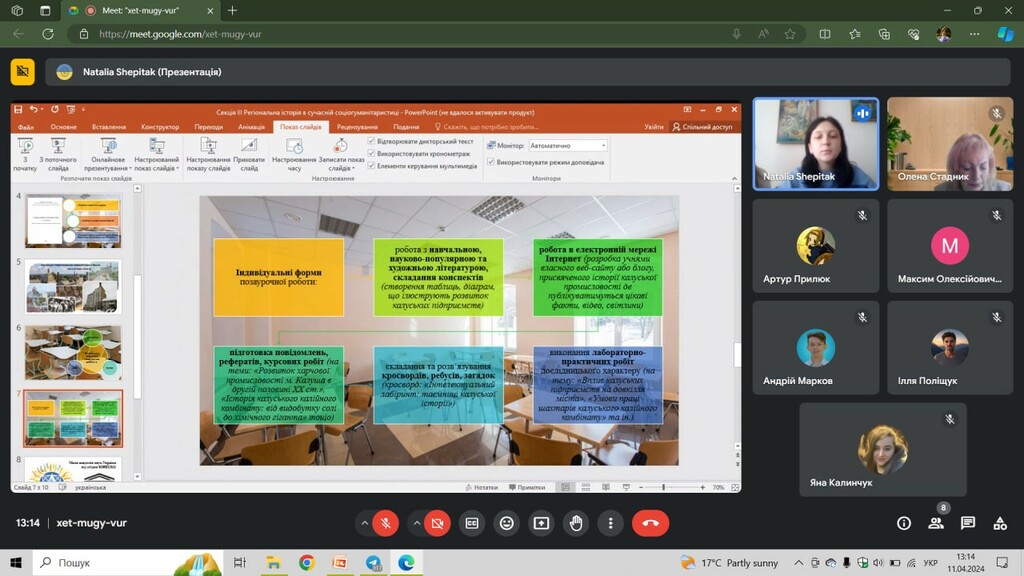Show the participants list
Viewport: 1024px width, 576px height.
click(936, 523)
